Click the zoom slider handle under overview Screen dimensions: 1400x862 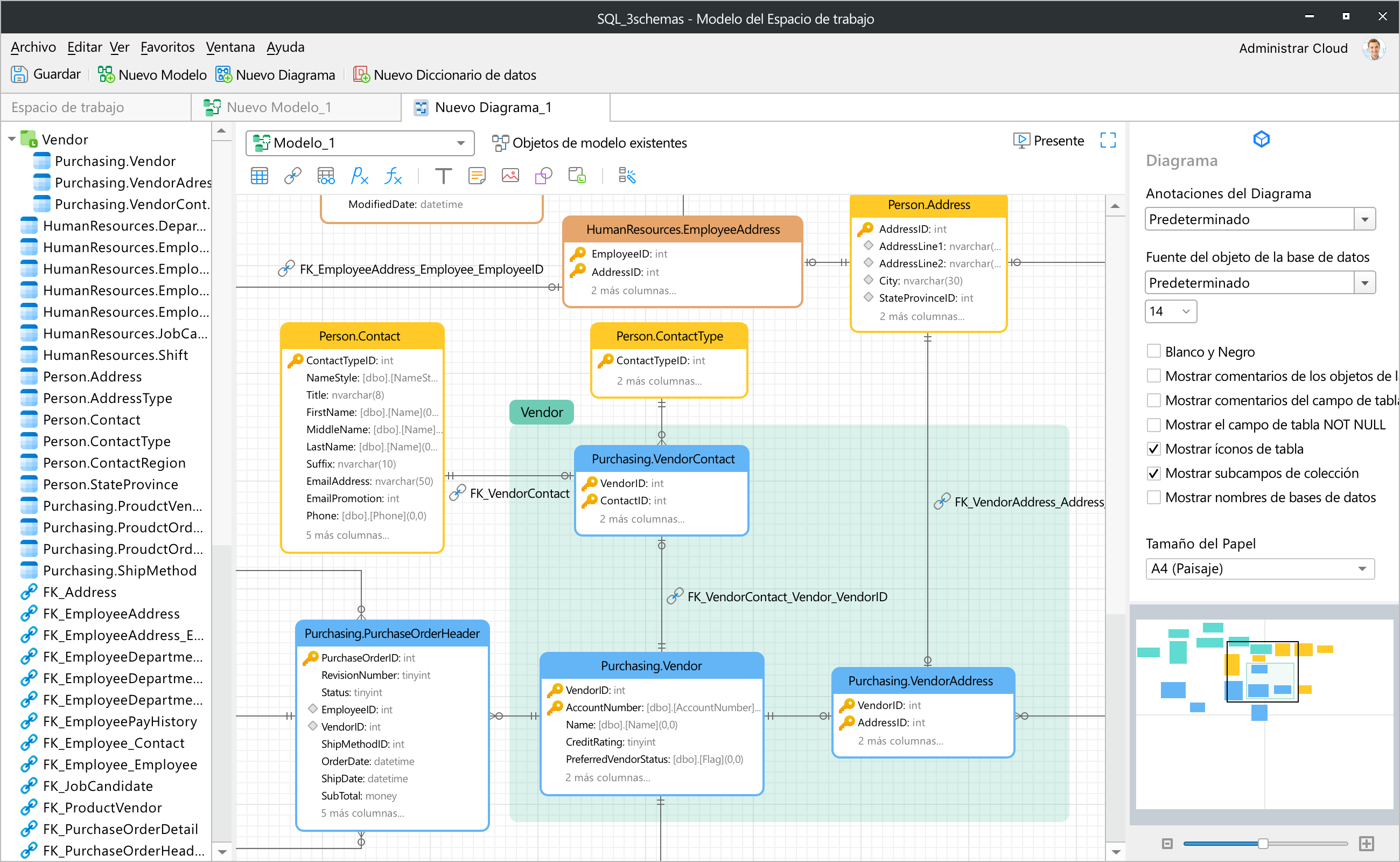coord(1263,843)
